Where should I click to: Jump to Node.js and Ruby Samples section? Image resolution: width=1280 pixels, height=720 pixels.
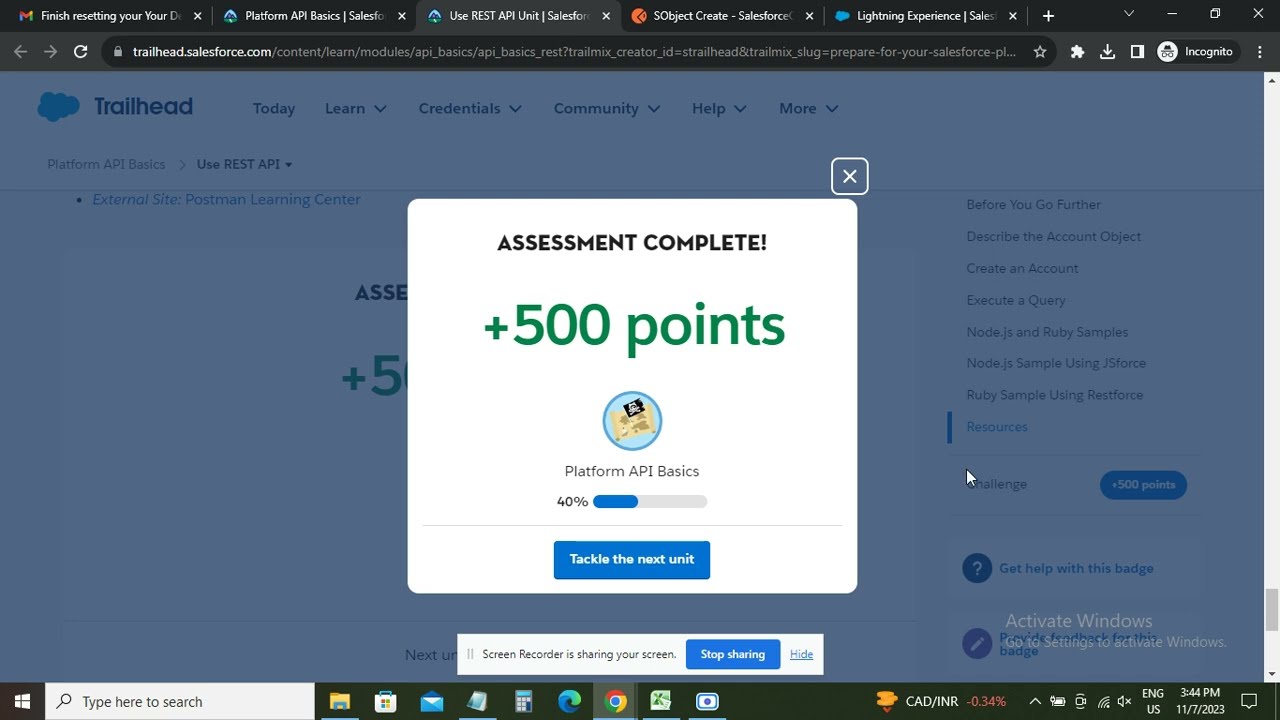1046,332
